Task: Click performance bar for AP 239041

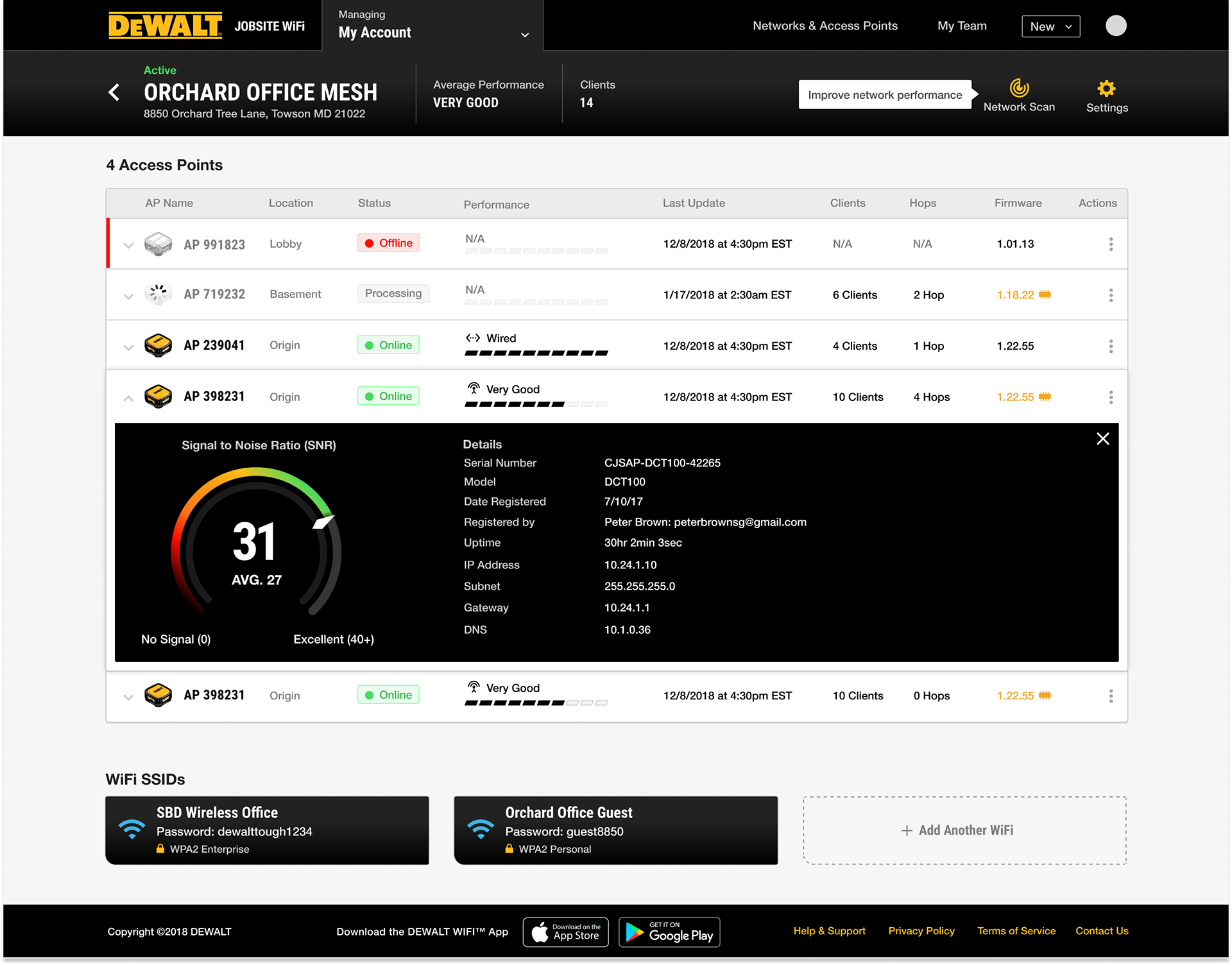Action: (x=536, y=353)
